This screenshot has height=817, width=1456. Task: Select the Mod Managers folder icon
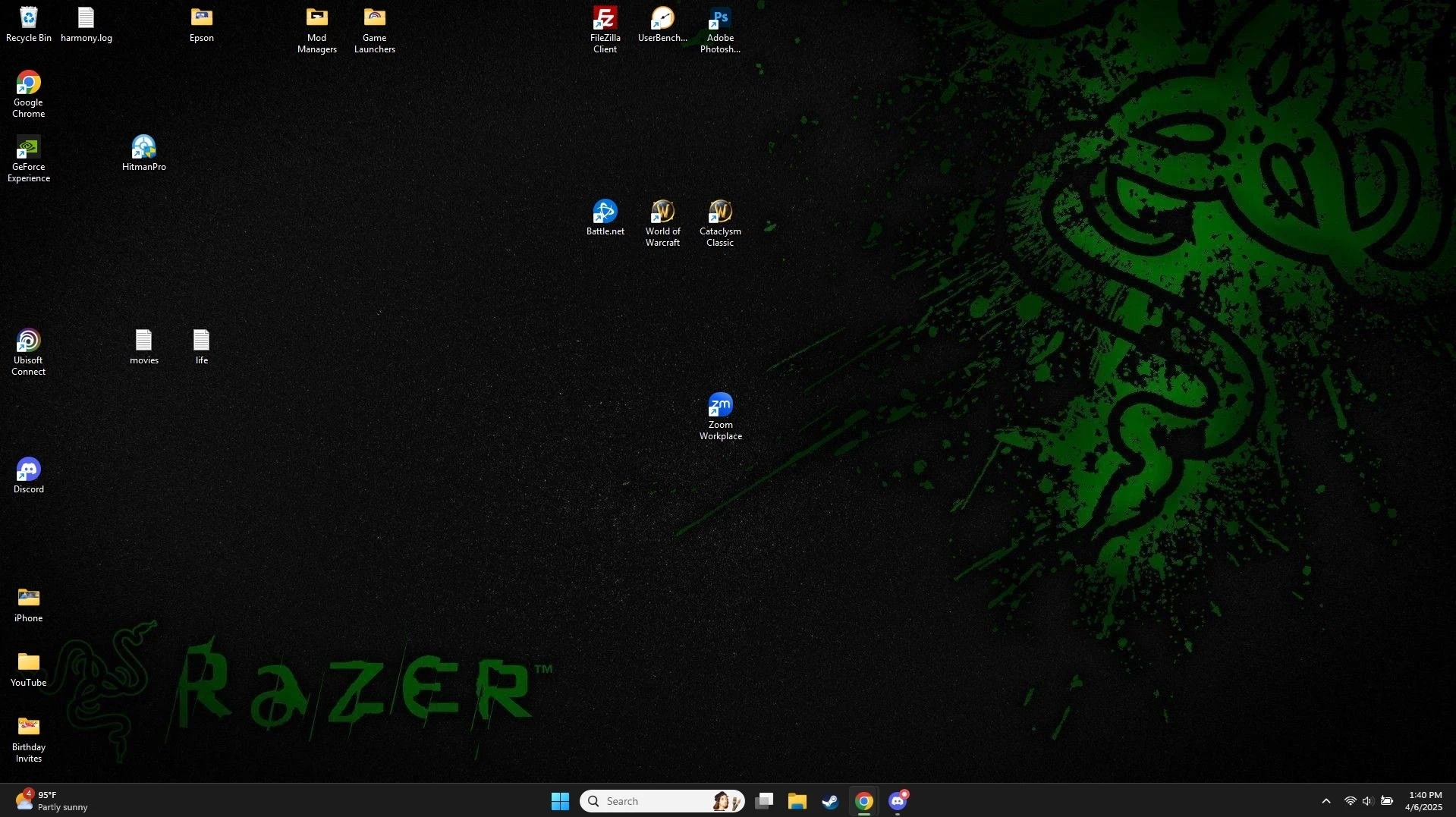317,30
